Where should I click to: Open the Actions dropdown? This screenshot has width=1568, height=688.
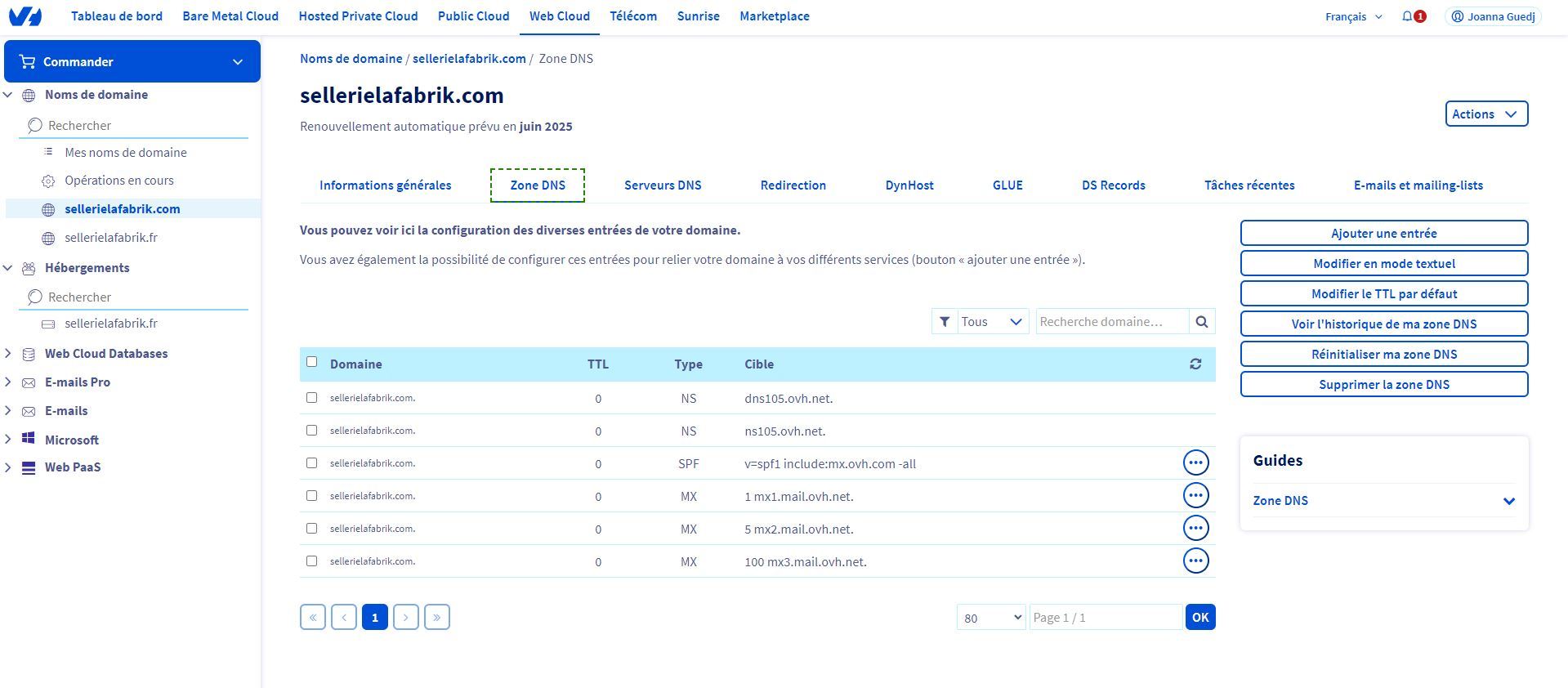coord(1485,114)
